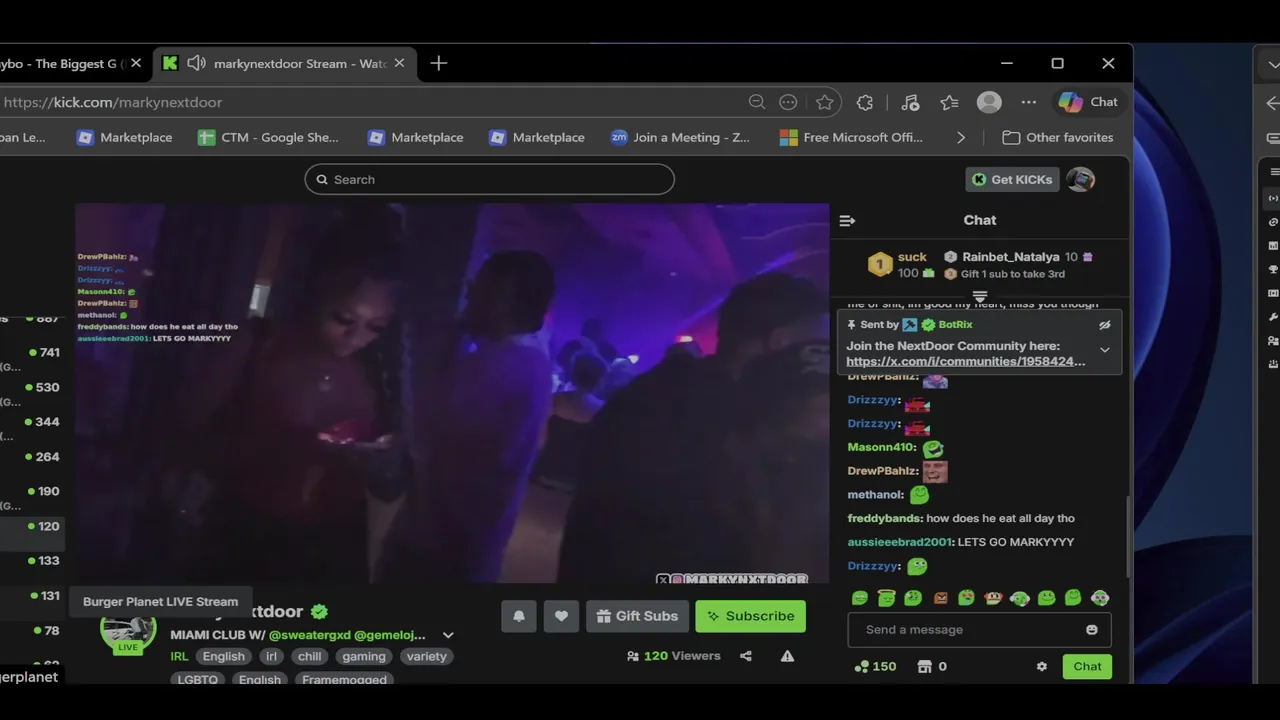Open Rainbet_Natalya on gift leaderboard

pyautogui.click(x=1010, y=257)
